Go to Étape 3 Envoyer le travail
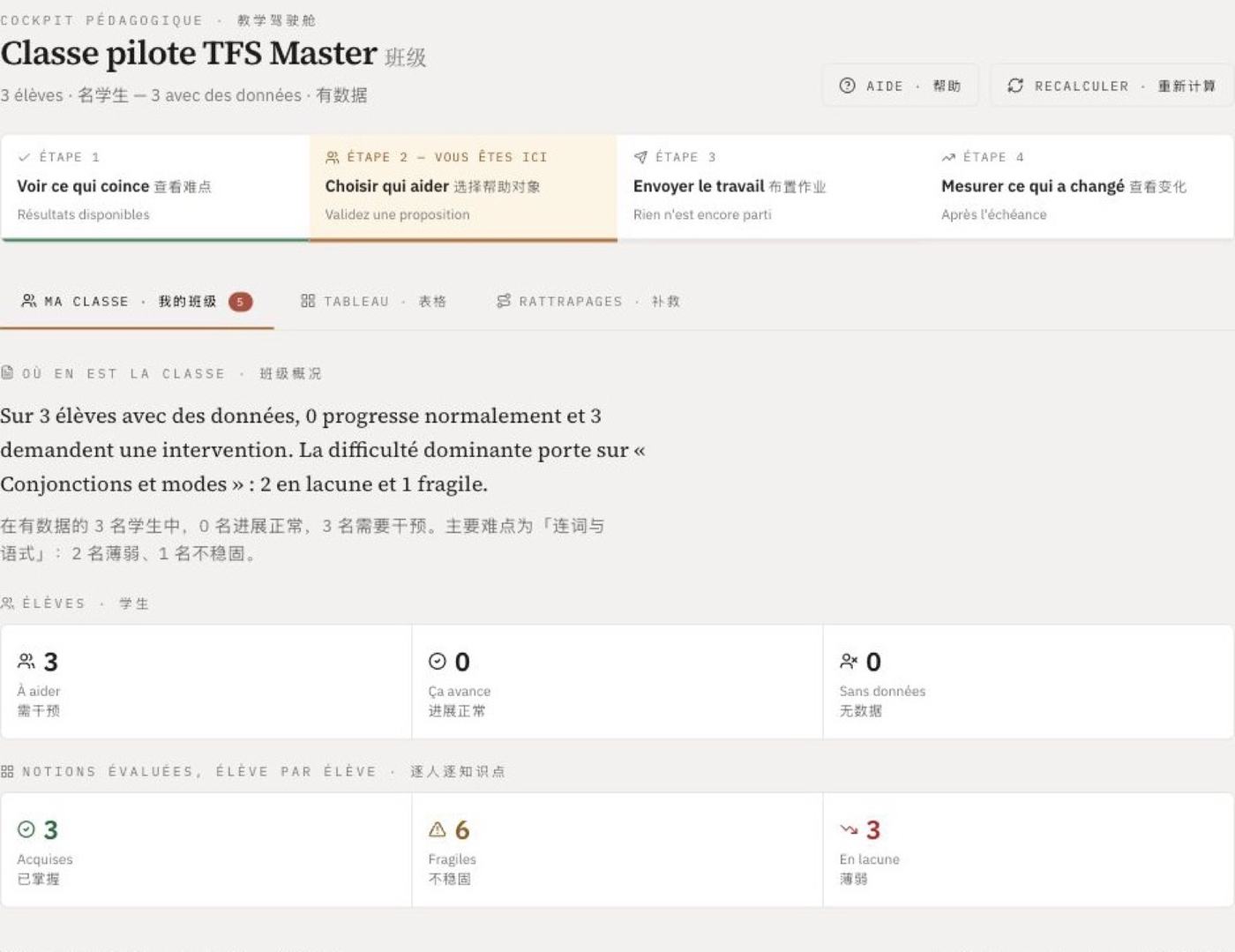This screenshot has width=1235, height=952. pos(771,187)
